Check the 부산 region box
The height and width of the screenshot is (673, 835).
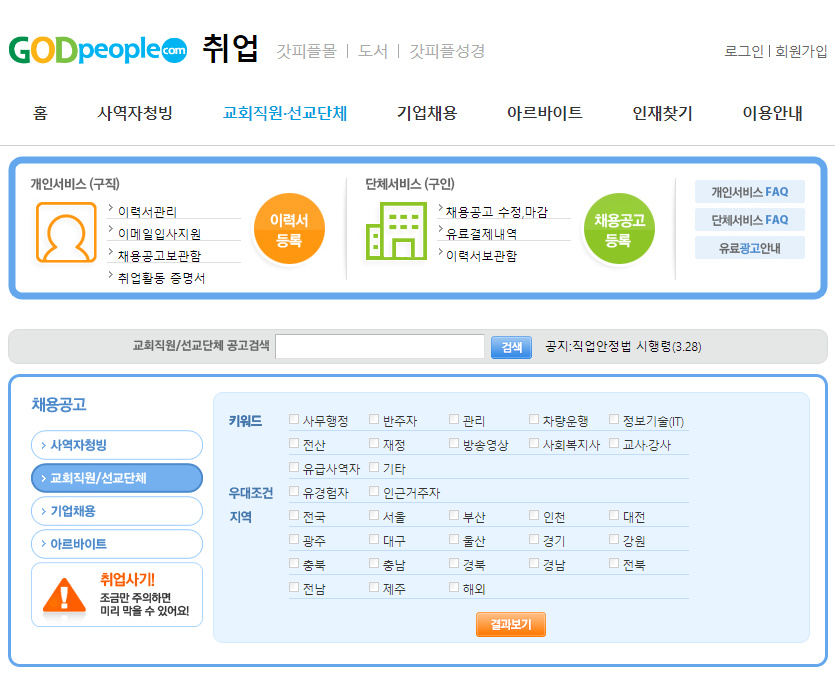454,515
